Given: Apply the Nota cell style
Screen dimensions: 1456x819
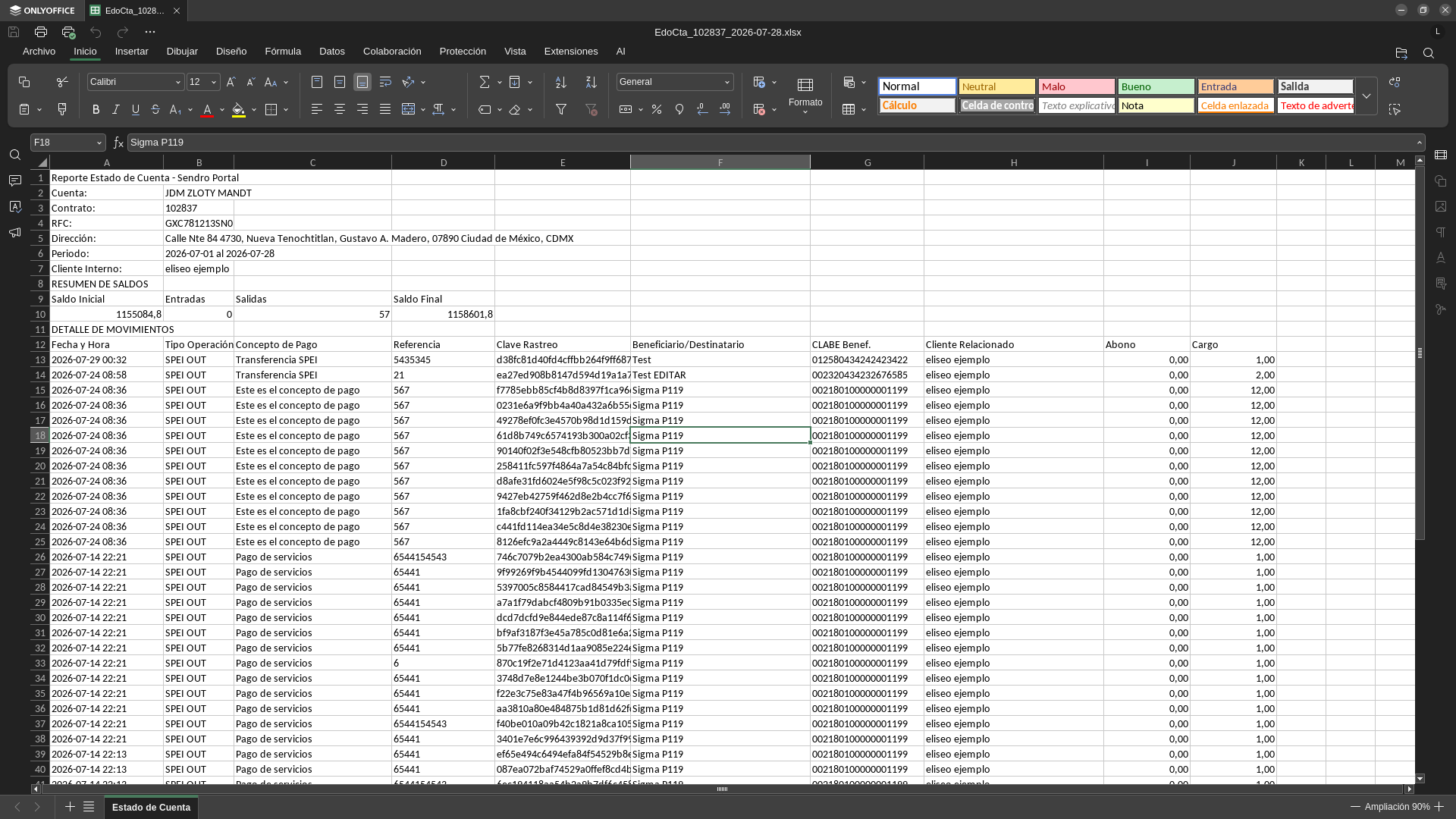Looking at the screenshot, I should tap(1156, 105).
